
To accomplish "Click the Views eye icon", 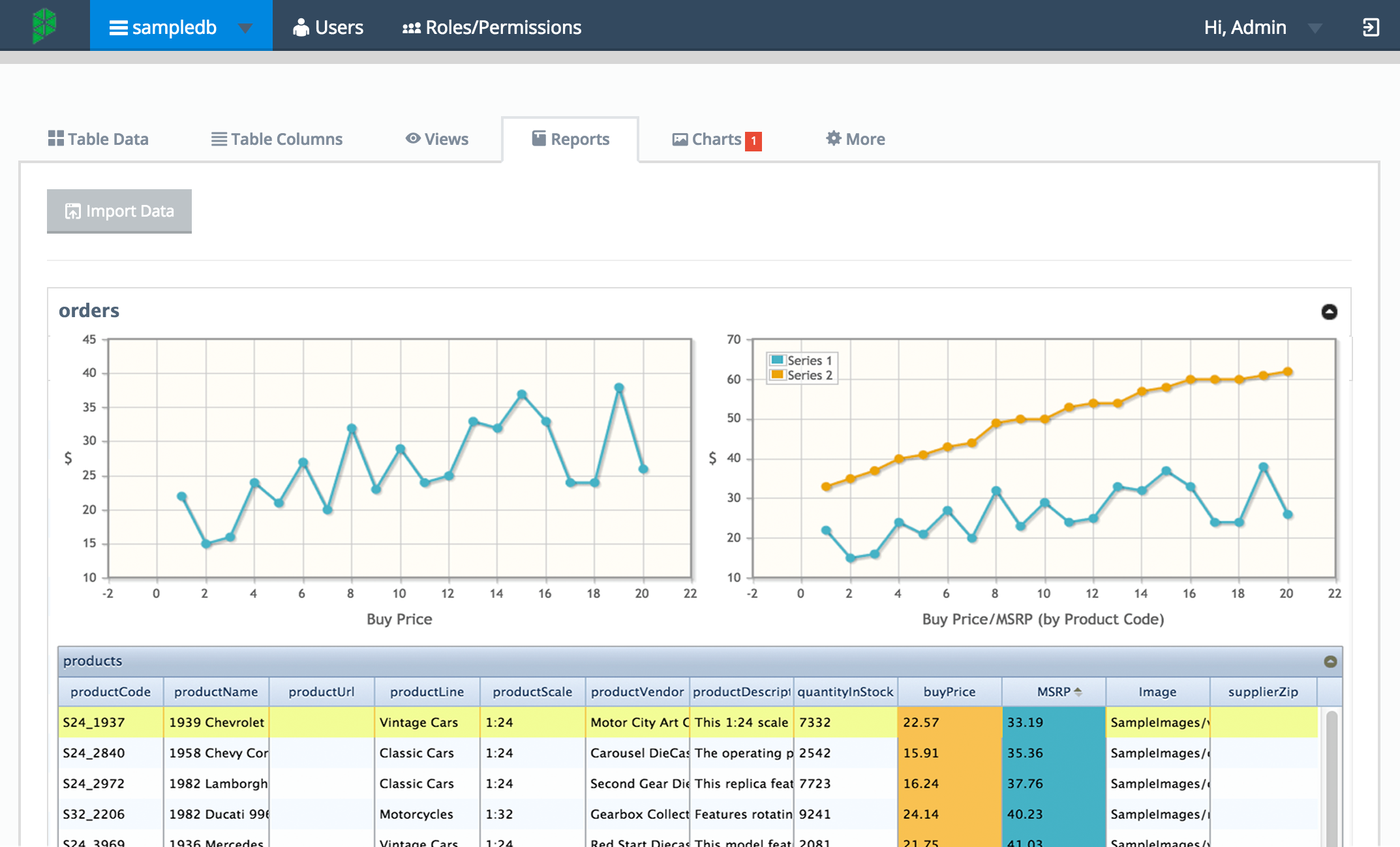I will (x=412, y=138).
